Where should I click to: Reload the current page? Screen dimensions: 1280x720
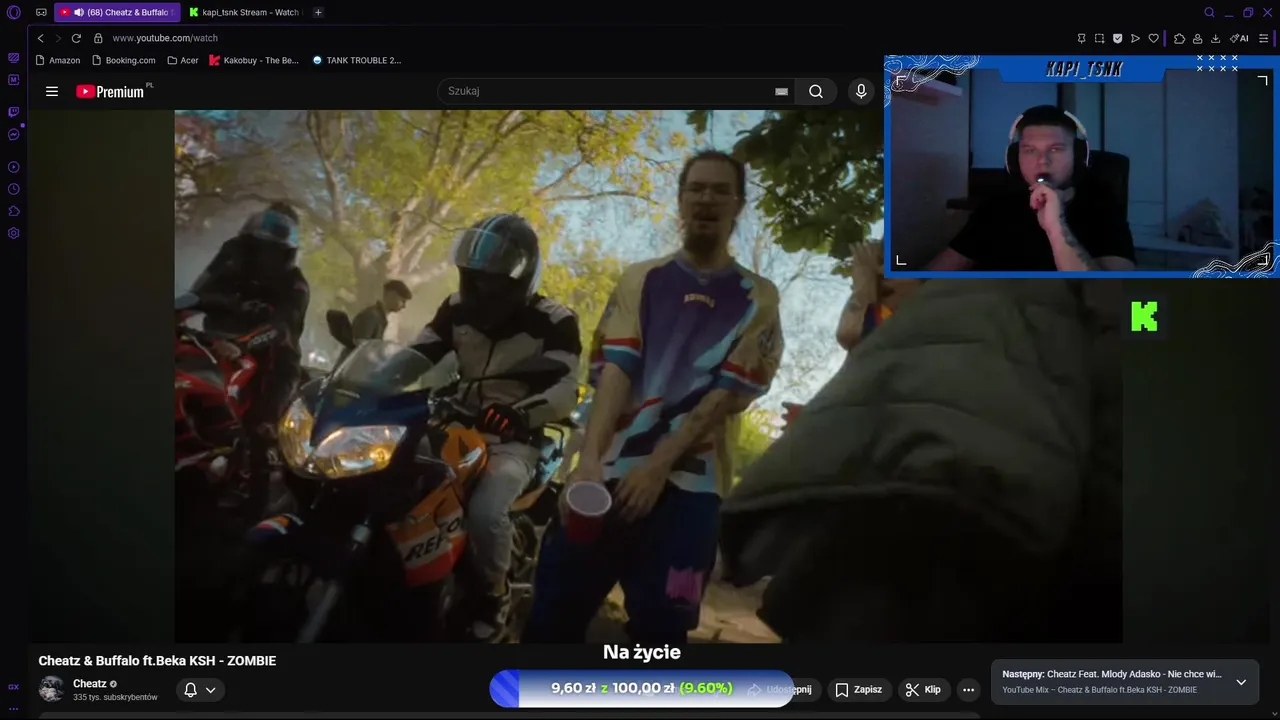click(76, 38)
